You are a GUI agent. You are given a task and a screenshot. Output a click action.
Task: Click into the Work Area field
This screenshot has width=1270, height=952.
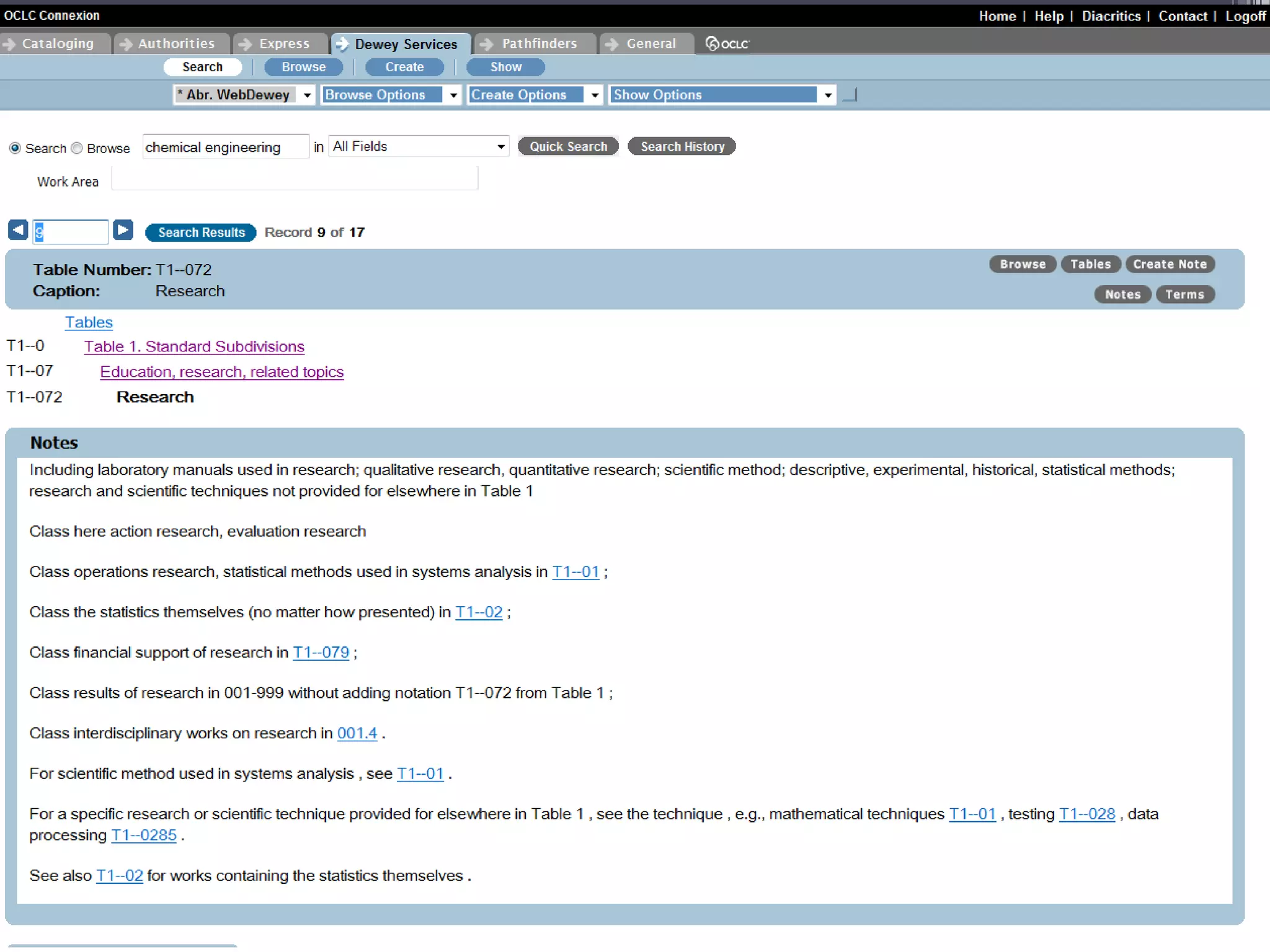(x=295, y=180)
